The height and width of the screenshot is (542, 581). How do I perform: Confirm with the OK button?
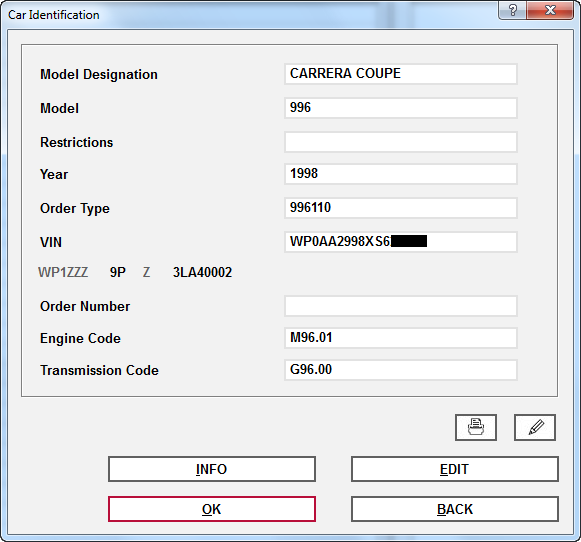(212, 509)
